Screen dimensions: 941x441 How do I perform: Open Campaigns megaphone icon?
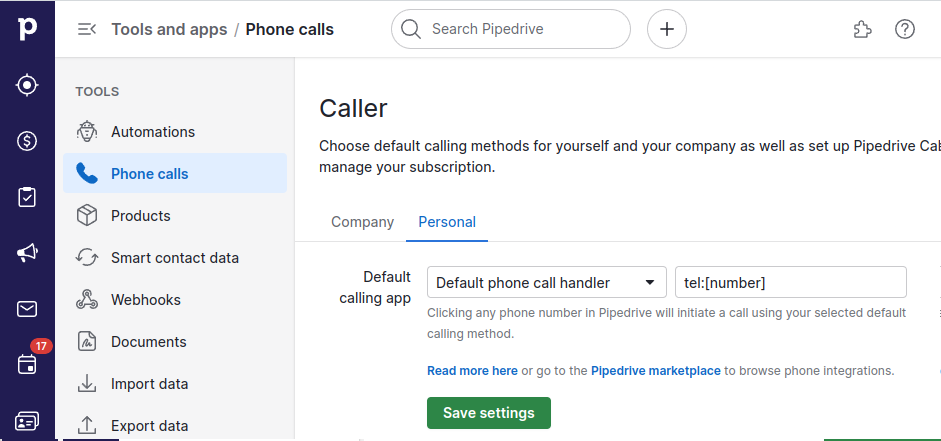pos(27,253)
